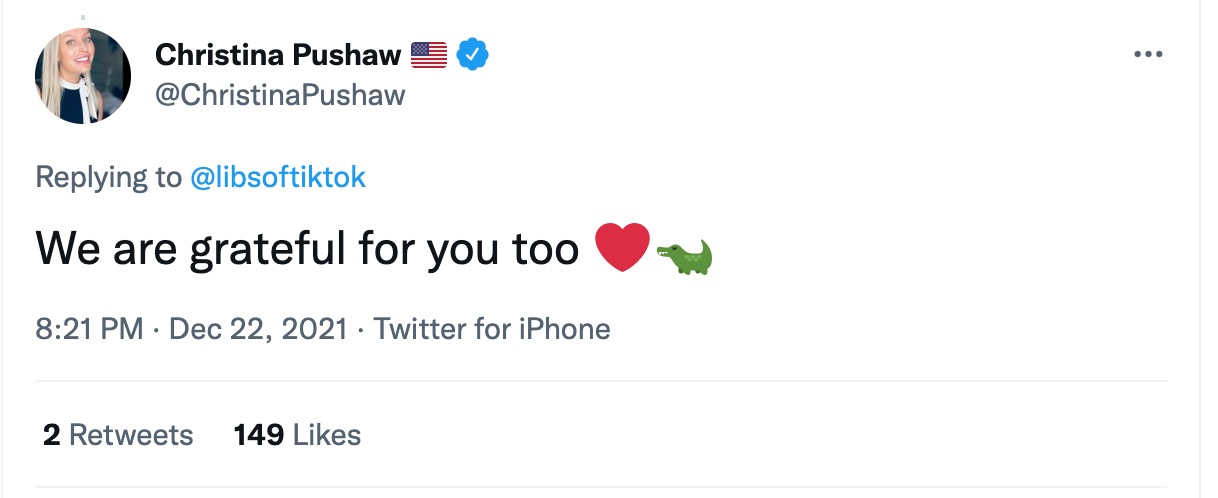Viewport: 1218px width, 498px height.
Task: Visit the @libsoftiktok mention link
Action: [278, 177]
